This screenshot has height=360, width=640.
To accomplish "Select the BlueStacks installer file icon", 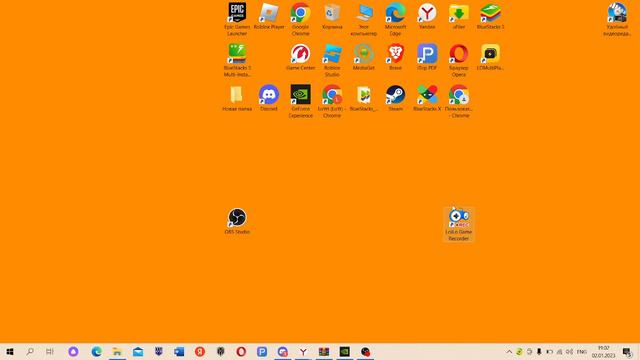I will click(x=364, y=98).
